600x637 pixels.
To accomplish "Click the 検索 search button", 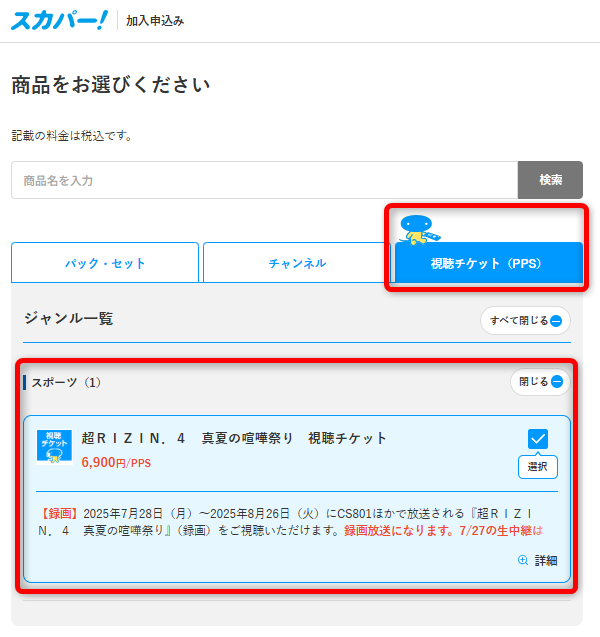I will click(x=550, y=180).
